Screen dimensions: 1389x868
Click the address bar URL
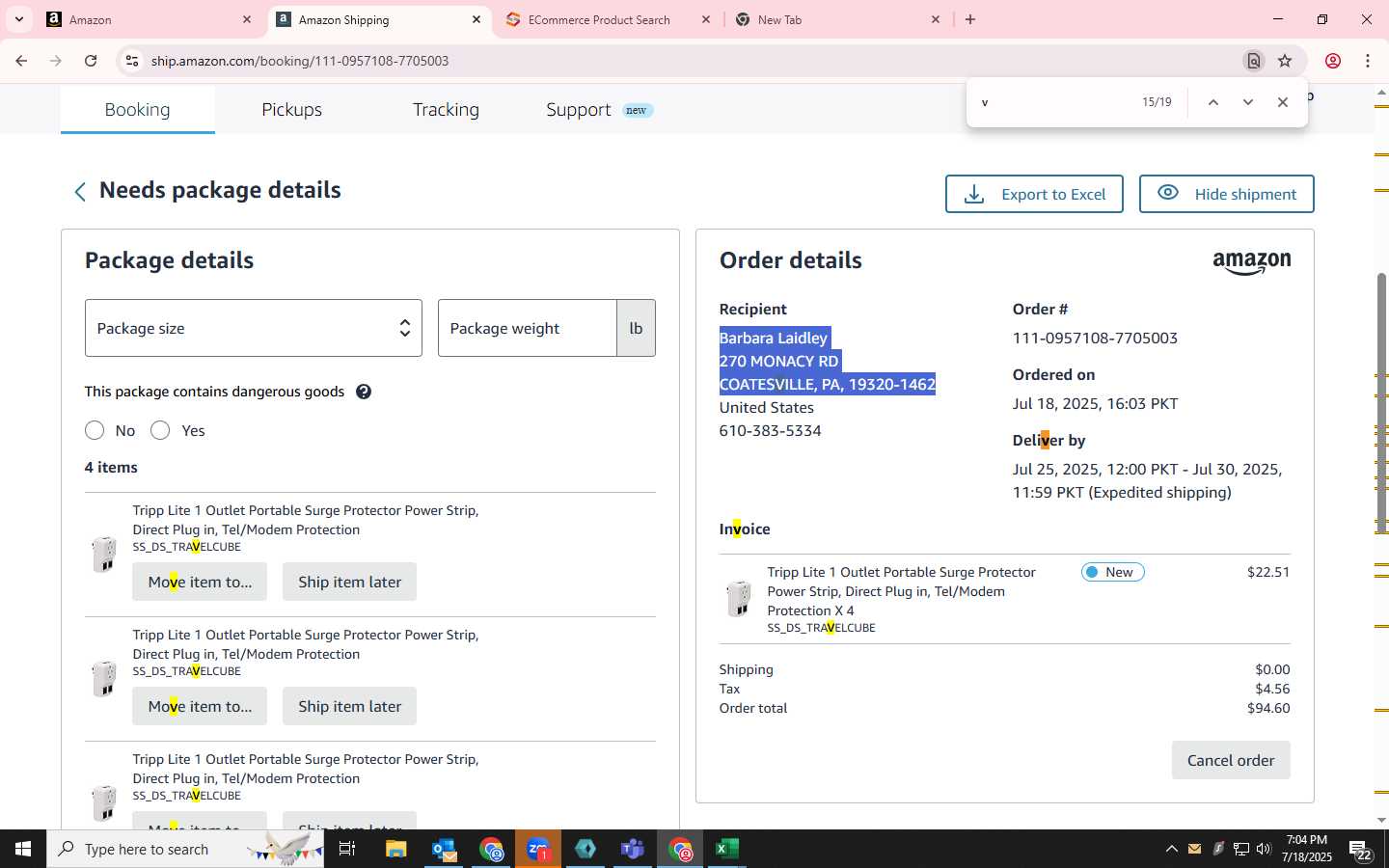(x=300, y=61)
